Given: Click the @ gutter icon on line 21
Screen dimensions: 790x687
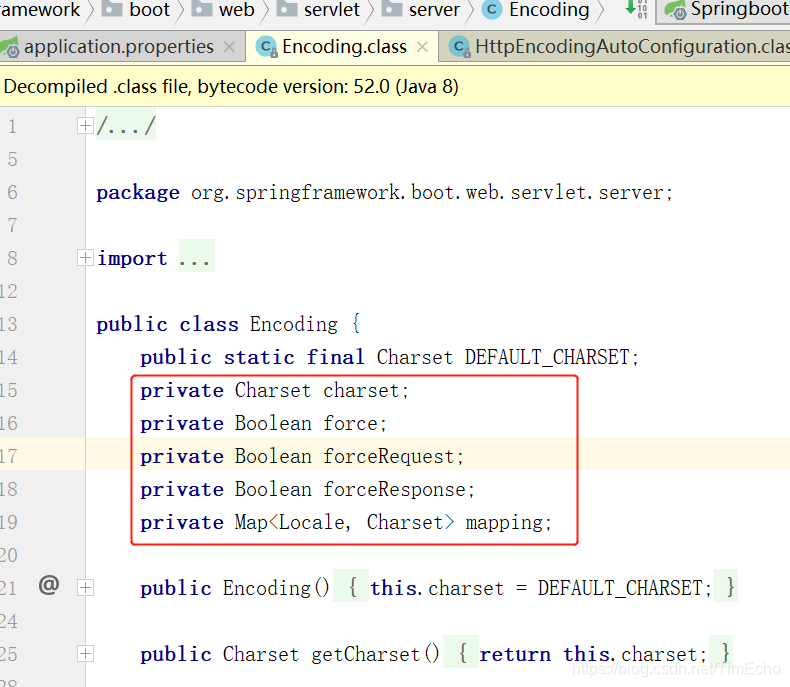Looking at the screenshot, I should (x=49, y=585).
